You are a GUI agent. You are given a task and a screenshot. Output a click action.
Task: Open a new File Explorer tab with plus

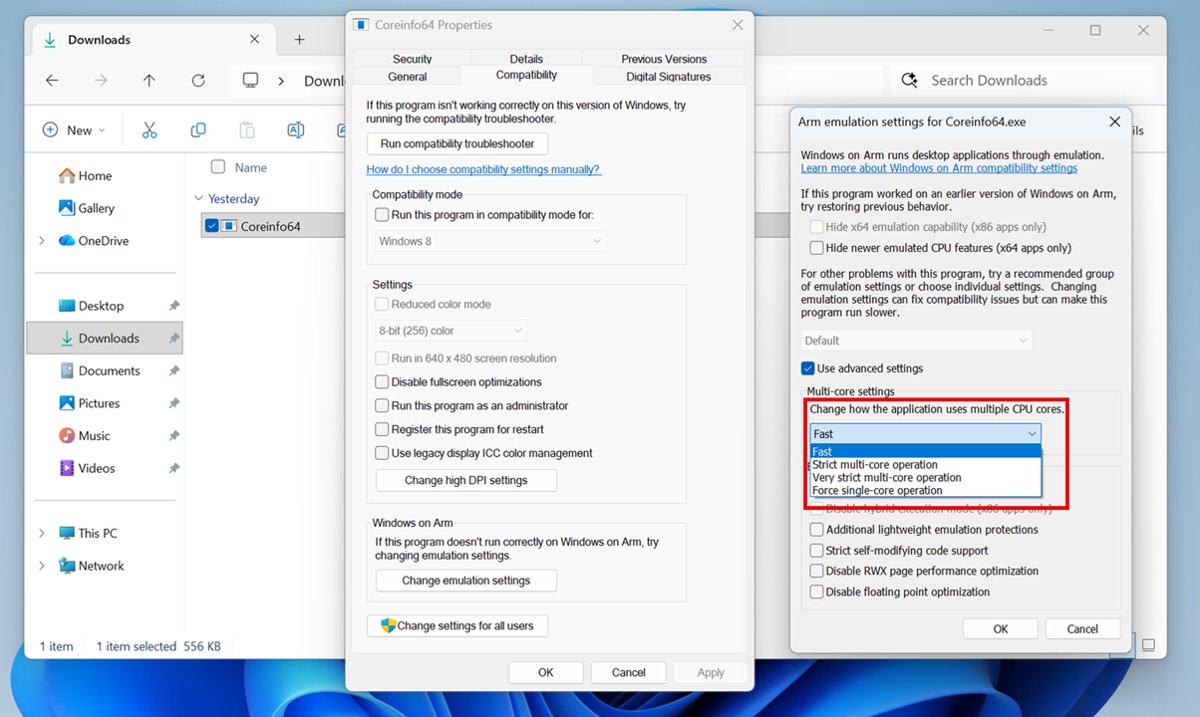[299, 40]
